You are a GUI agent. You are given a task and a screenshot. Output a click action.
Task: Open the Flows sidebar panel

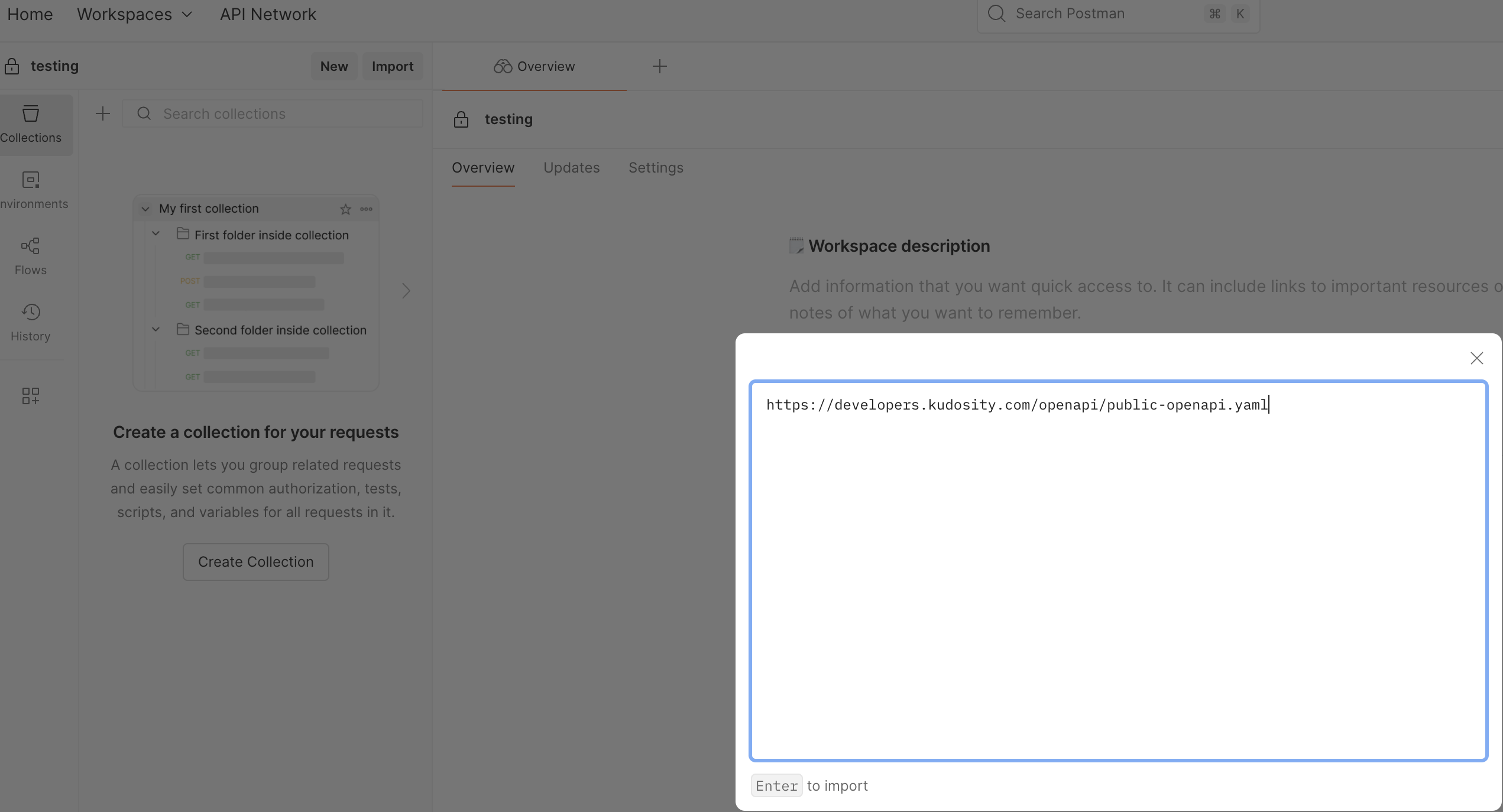coord(31,256)
